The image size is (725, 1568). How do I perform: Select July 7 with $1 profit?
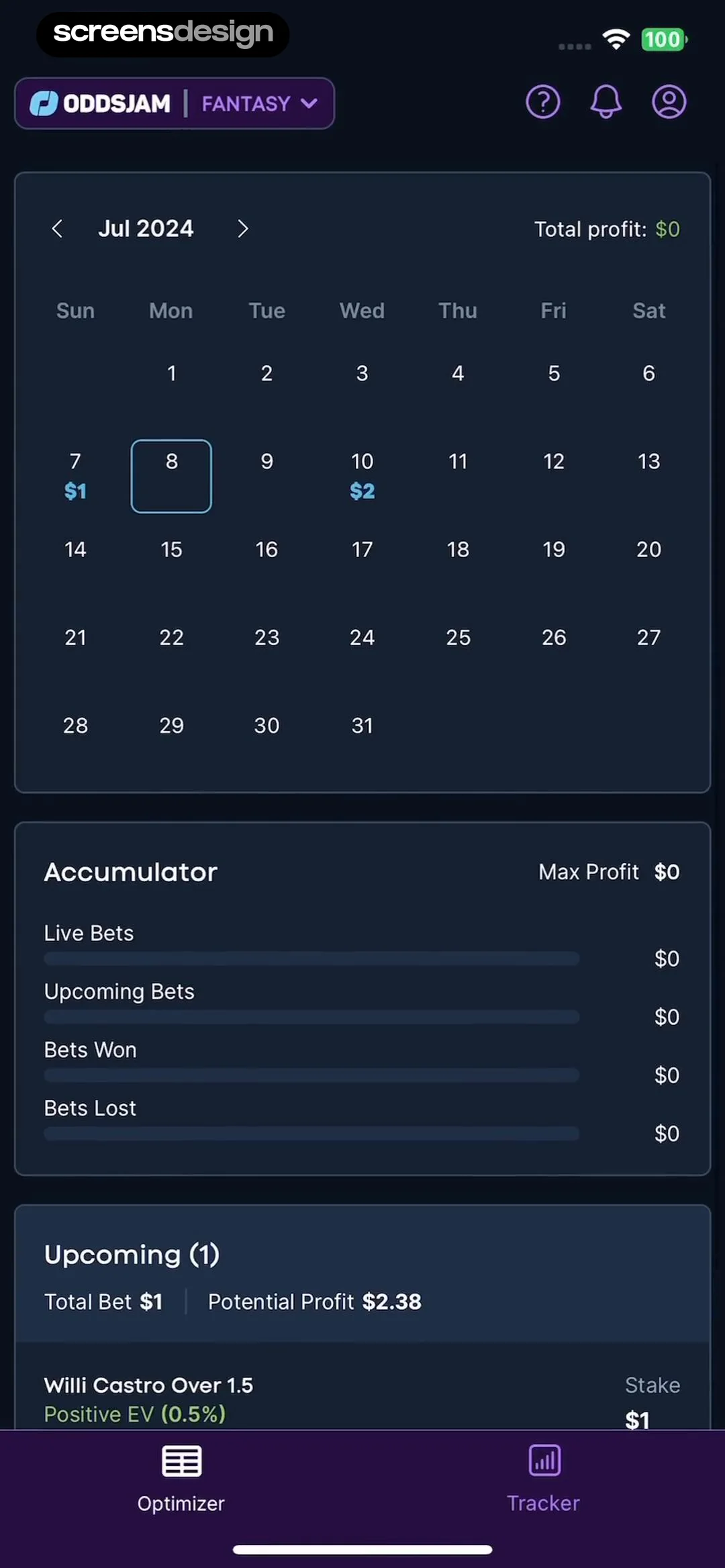[x=75, y=475]
